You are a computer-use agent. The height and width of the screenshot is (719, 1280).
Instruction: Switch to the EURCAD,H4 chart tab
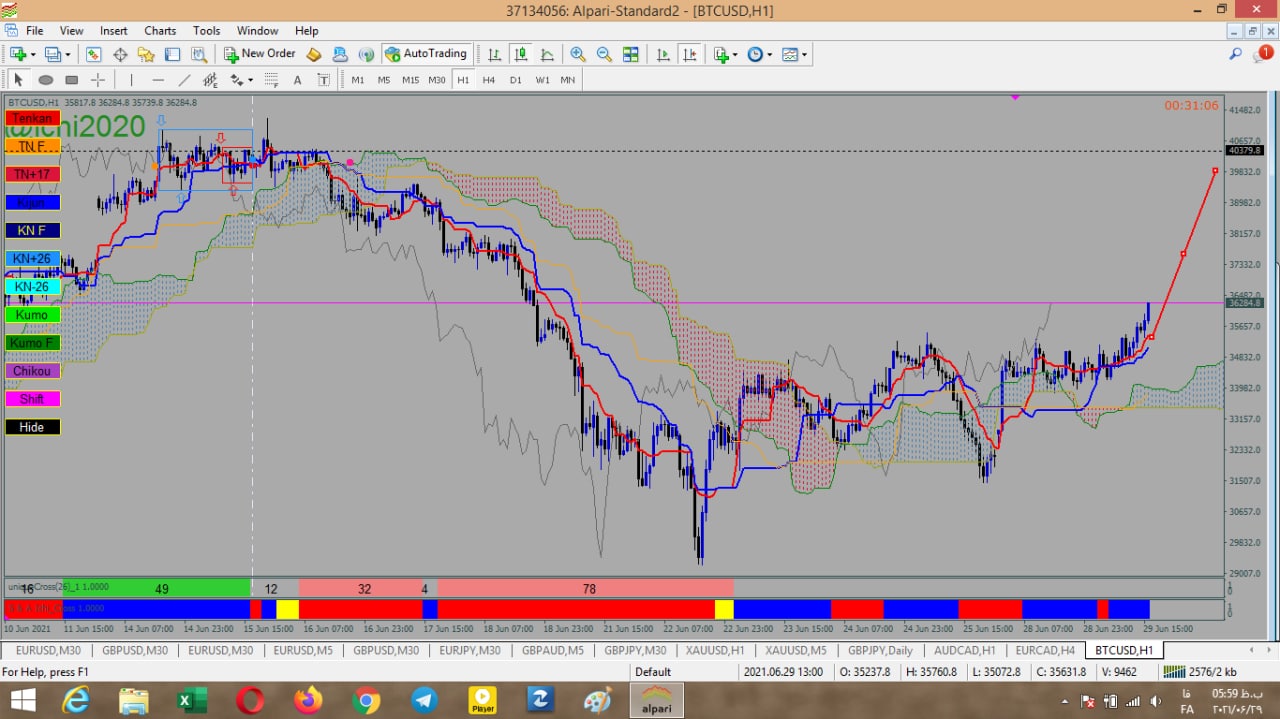(x=1044, y=650)
